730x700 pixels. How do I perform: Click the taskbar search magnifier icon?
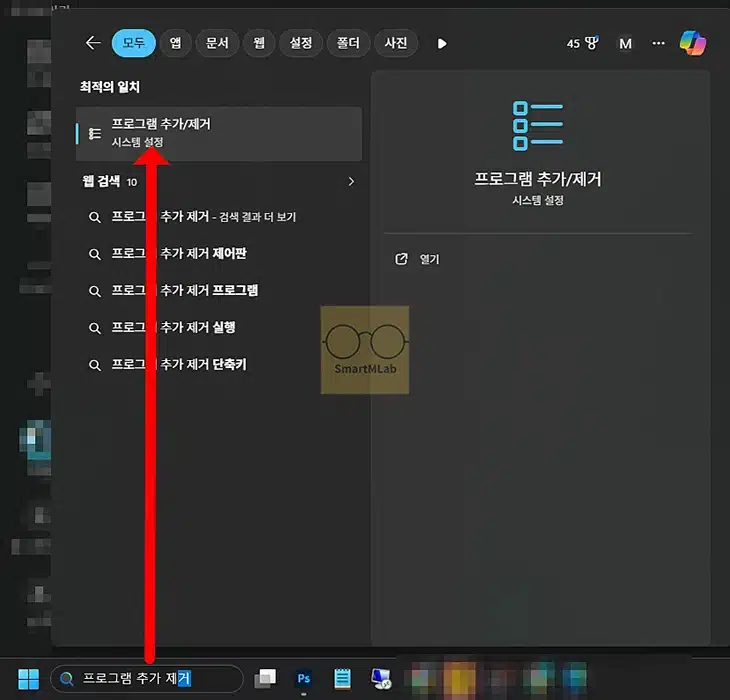click(x=67, y=679)
